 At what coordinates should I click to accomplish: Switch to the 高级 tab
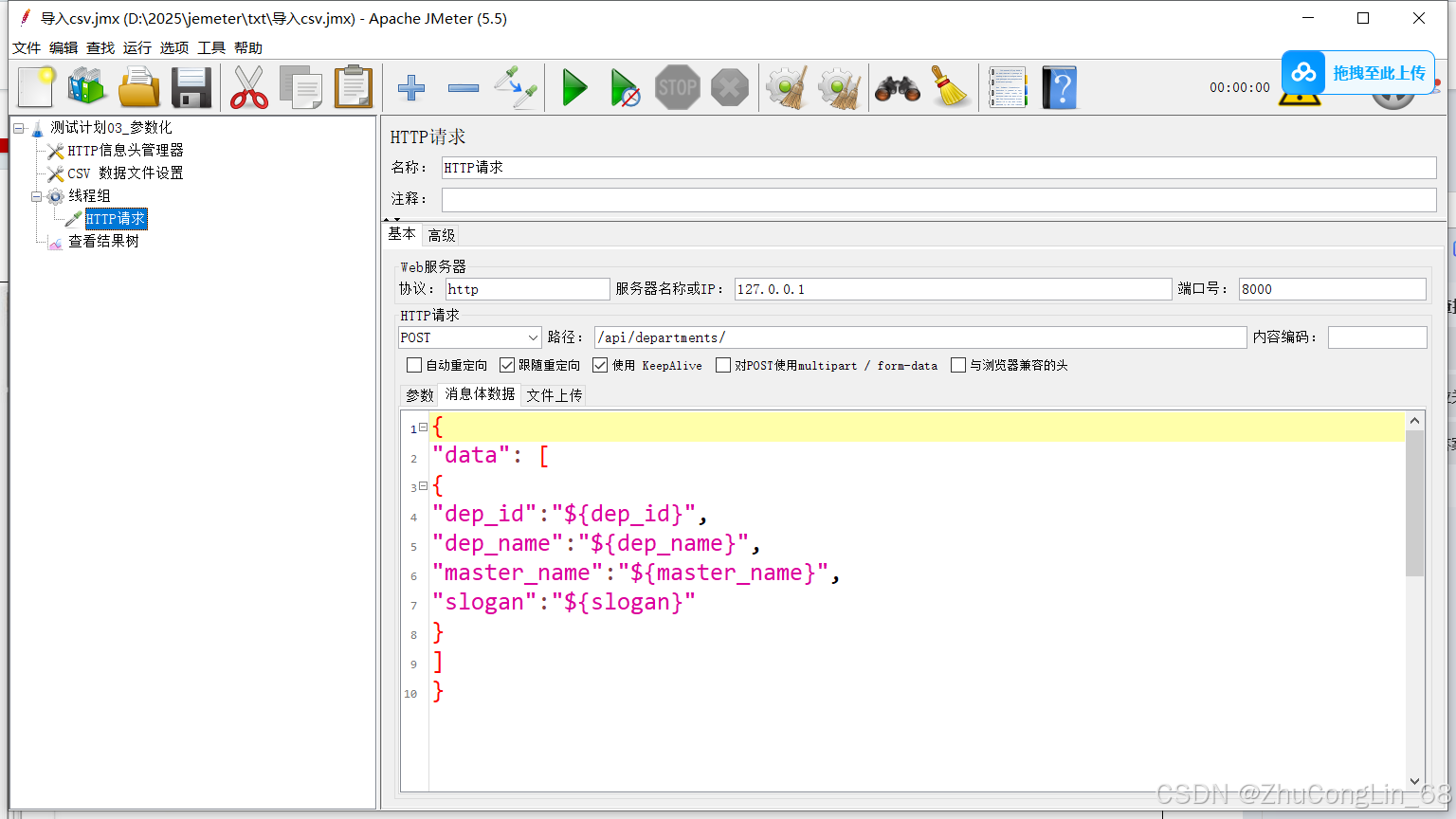pos(442,235)
